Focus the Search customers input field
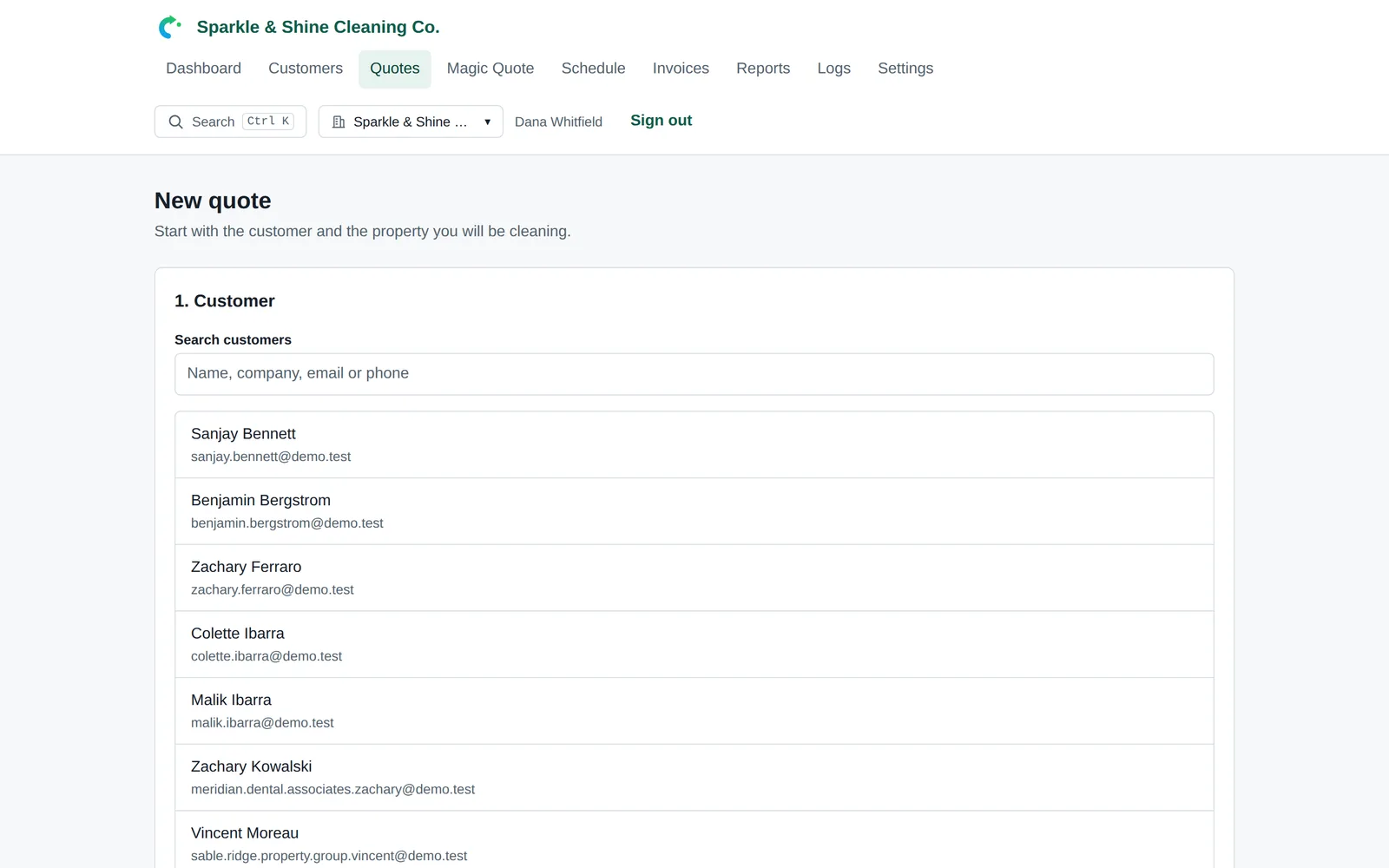This screenshot has width=1389, height=868. click(x=694, y=374)
